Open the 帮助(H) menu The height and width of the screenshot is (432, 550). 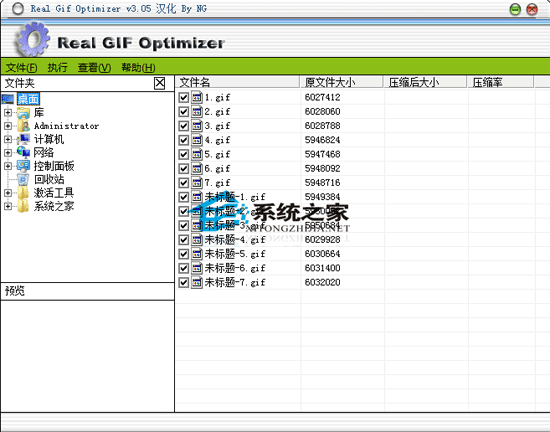click(x=138, y=67)
